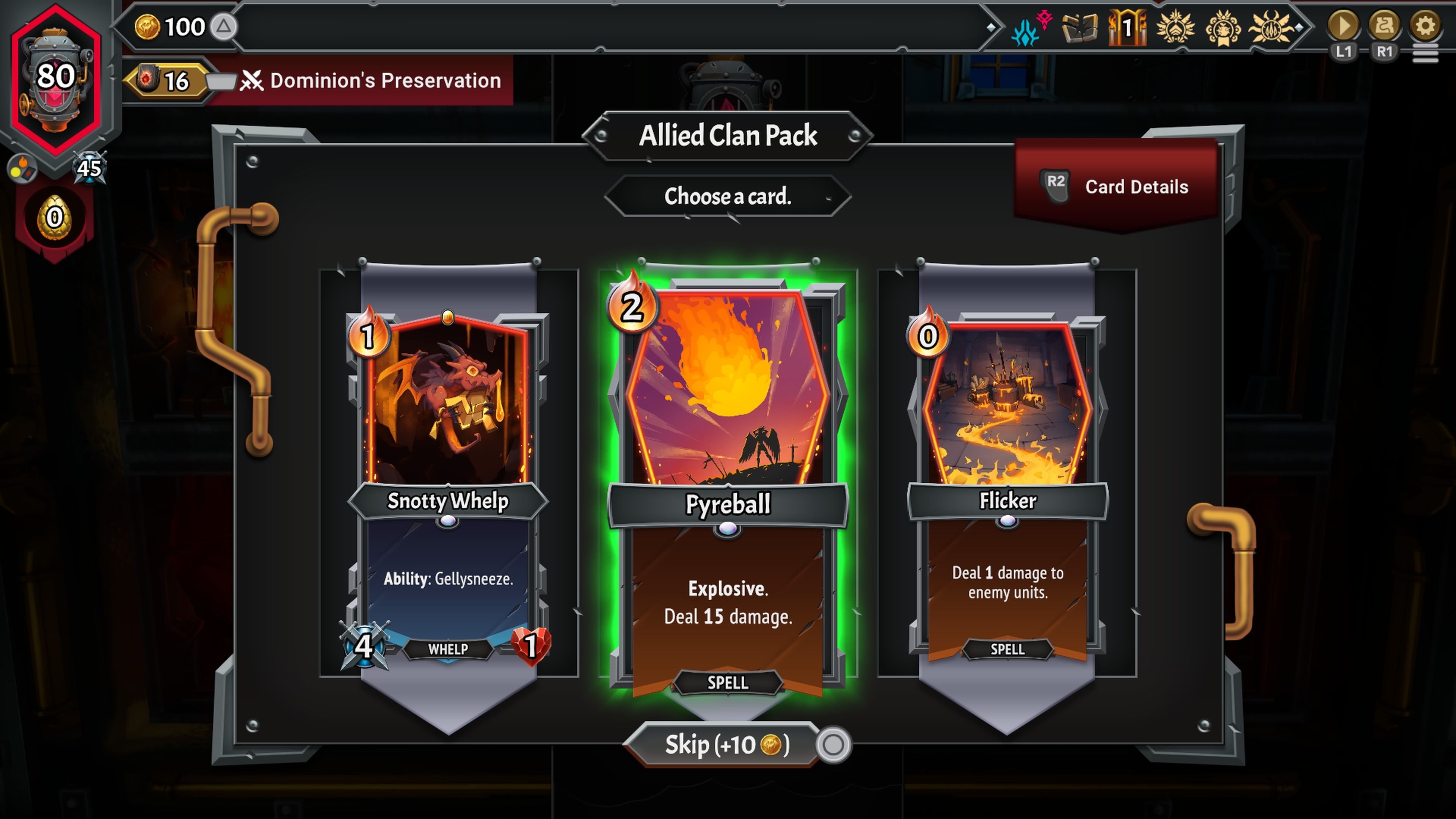The image size is (1456, 819).
Task: Open the settings gear icon
Action: pos(1425,26)
